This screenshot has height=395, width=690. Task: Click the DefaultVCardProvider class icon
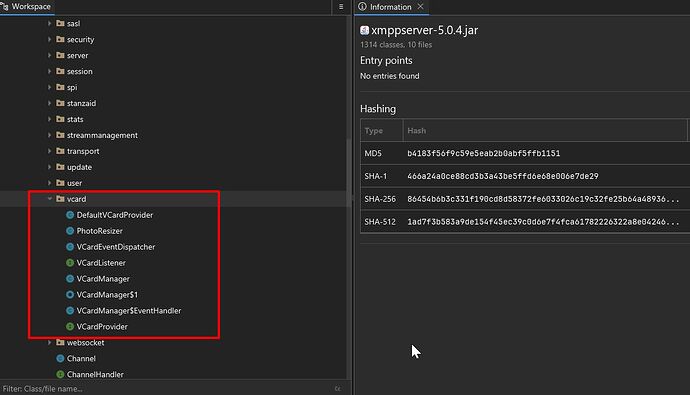(x=70, y=215)
